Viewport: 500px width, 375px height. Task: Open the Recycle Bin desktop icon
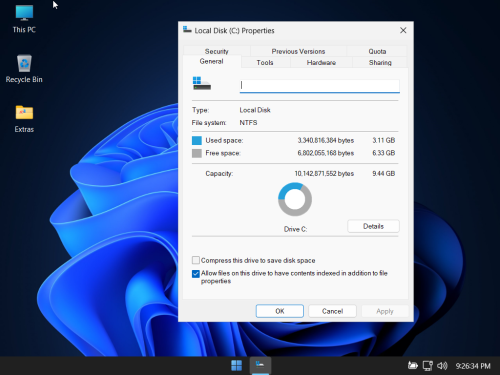[24, 69]
